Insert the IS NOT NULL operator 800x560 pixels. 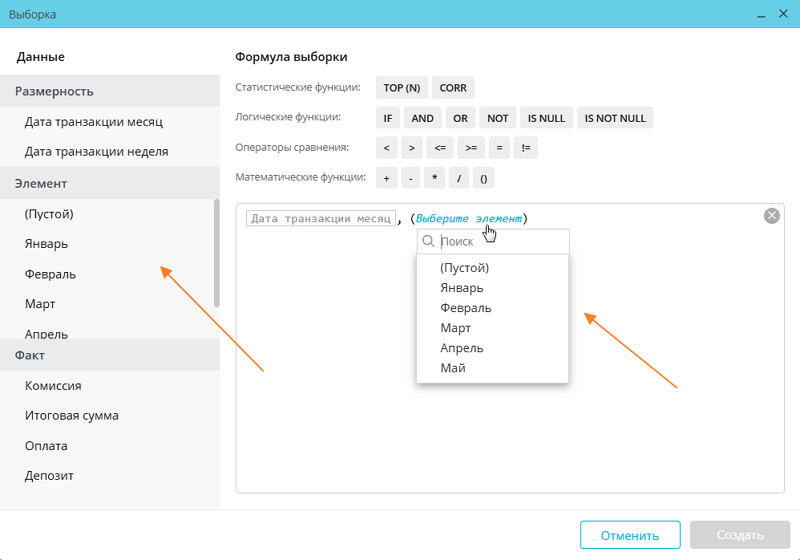tap(615, 118)
